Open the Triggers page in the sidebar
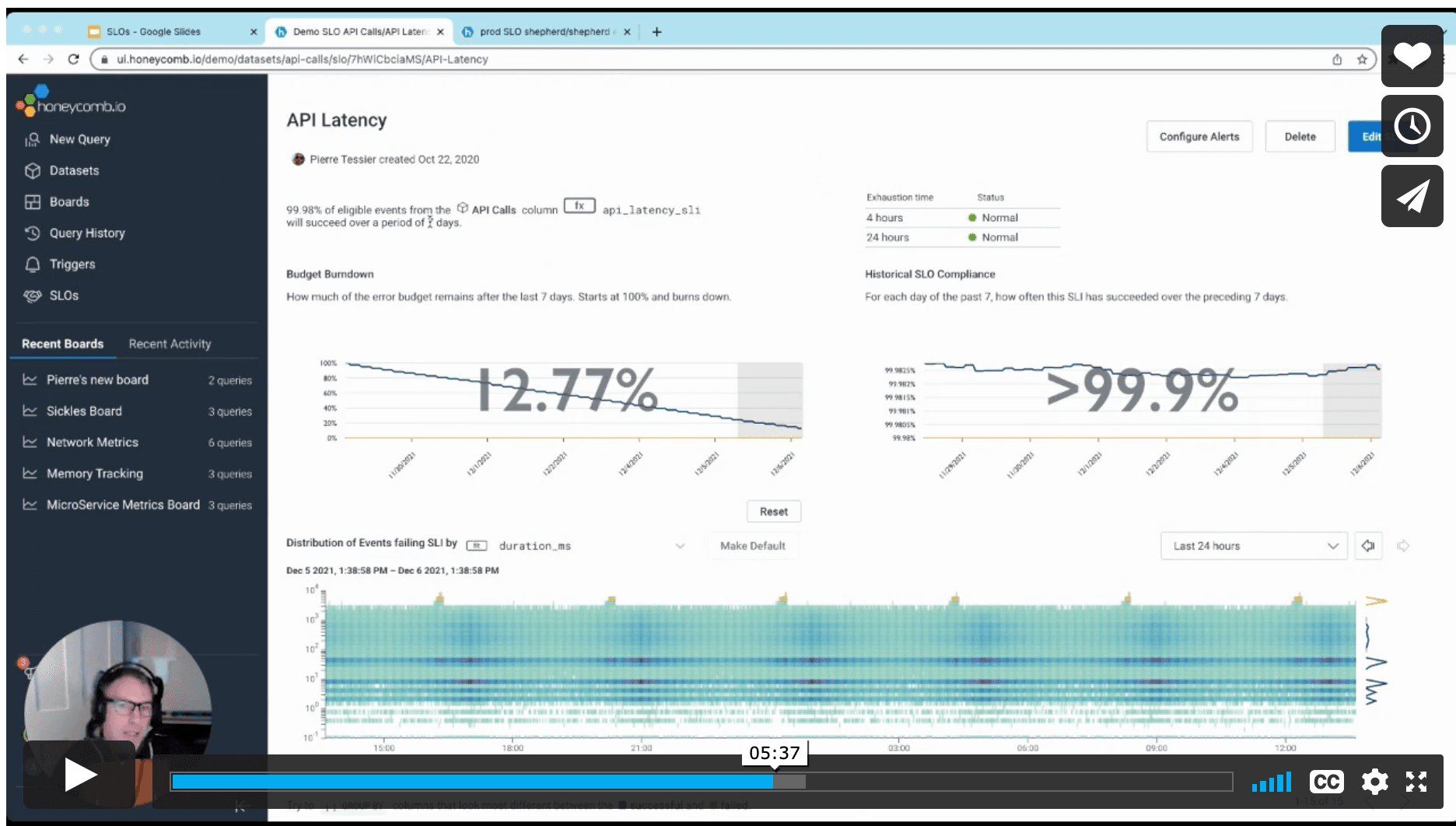This screenshot has width=1456, height=826. (x=72, y=264)
